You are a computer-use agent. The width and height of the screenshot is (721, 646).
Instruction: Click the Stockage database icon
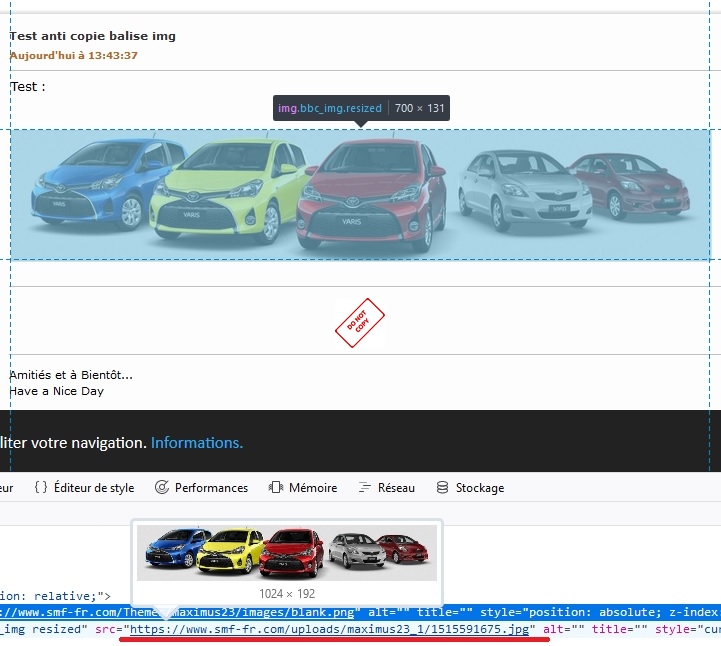[442, 487]
